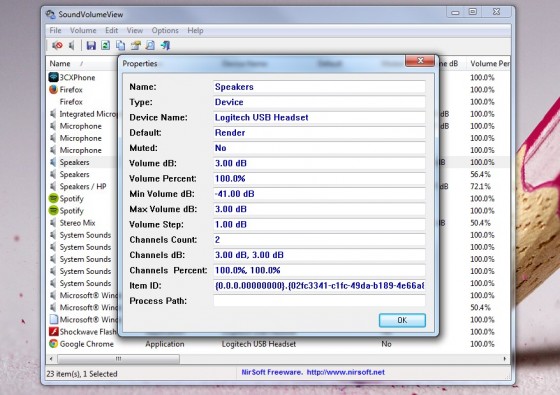Screen dimensions: 560x395
Task: Click the 72.1% volume percent cell
Action: [x=480, y=186]
